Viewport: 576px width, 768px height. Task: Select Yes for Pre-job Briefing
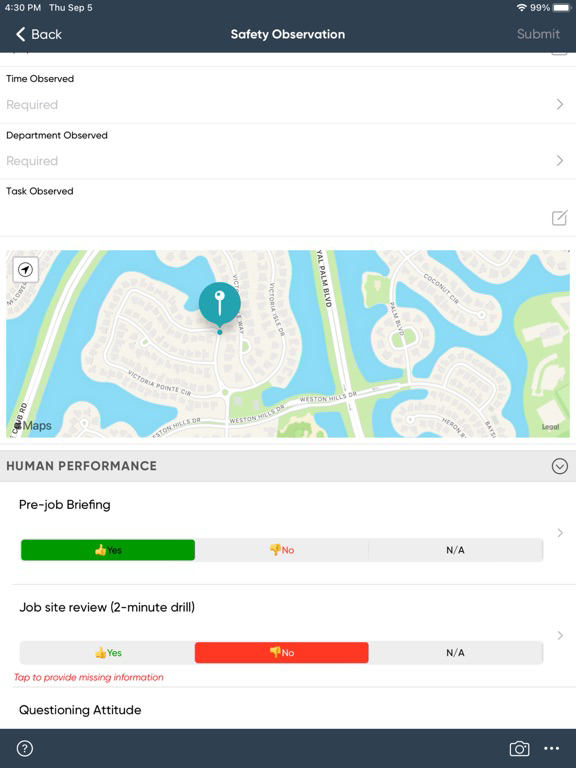[x=108, y=550]
